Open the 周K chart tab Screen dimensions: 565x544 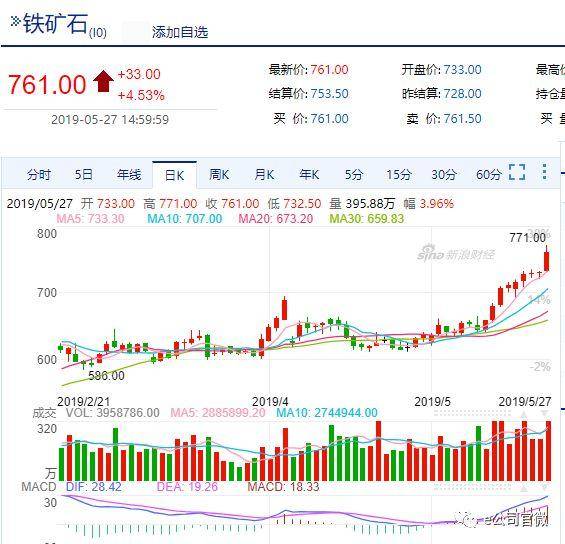[219, 175]
